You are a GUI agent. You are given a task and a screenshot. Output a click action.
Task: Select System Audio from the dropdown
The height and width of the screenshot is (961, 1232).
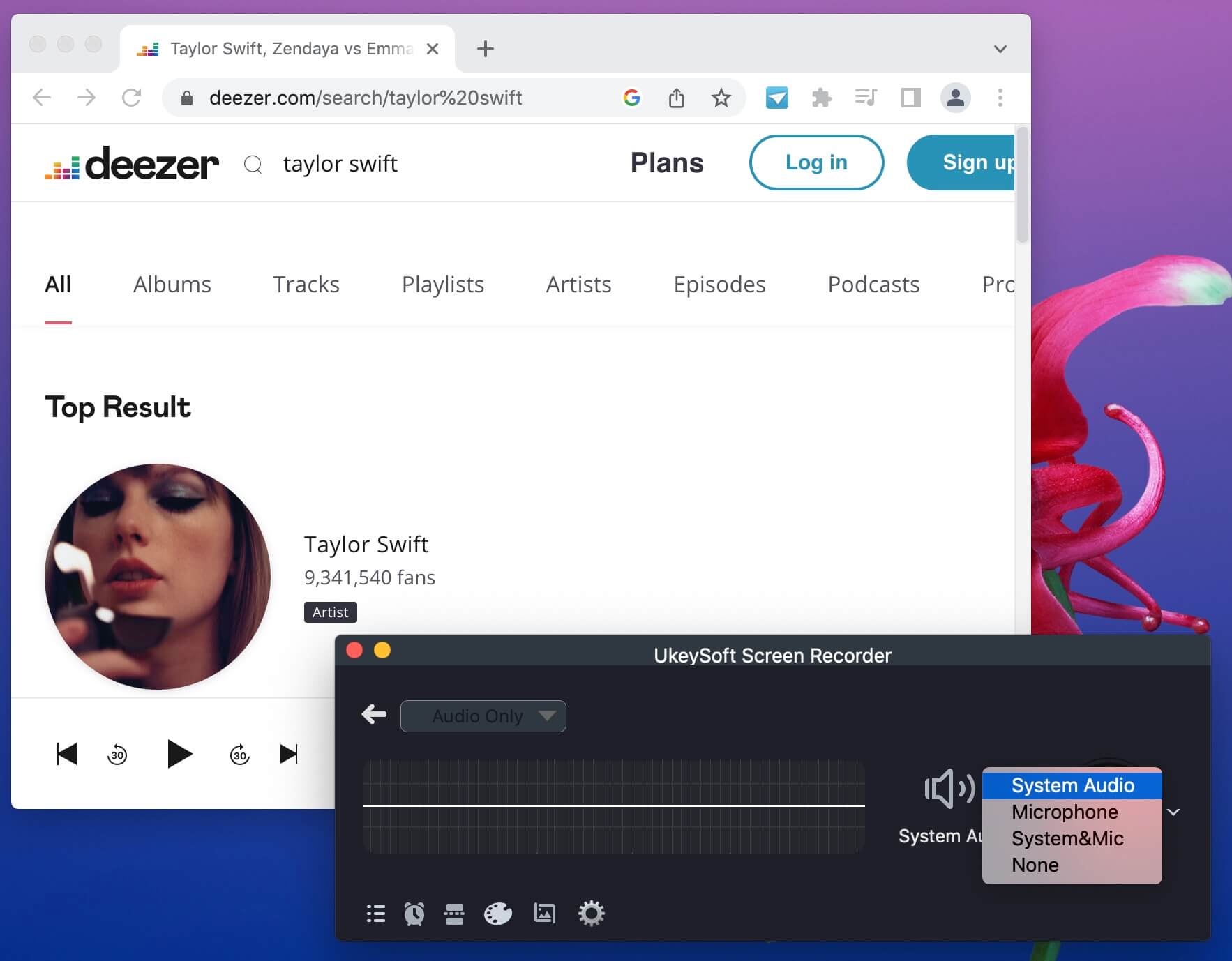point(1072,786)
